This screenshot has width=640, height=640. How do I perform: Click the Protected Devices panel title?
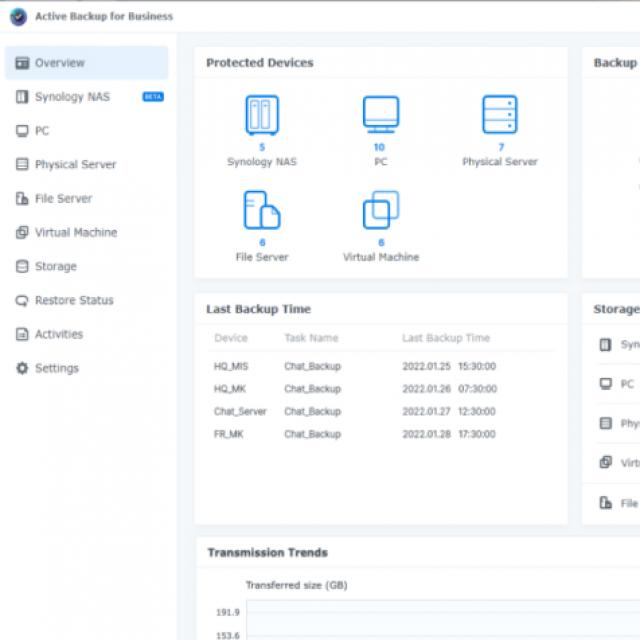(260, 63)
